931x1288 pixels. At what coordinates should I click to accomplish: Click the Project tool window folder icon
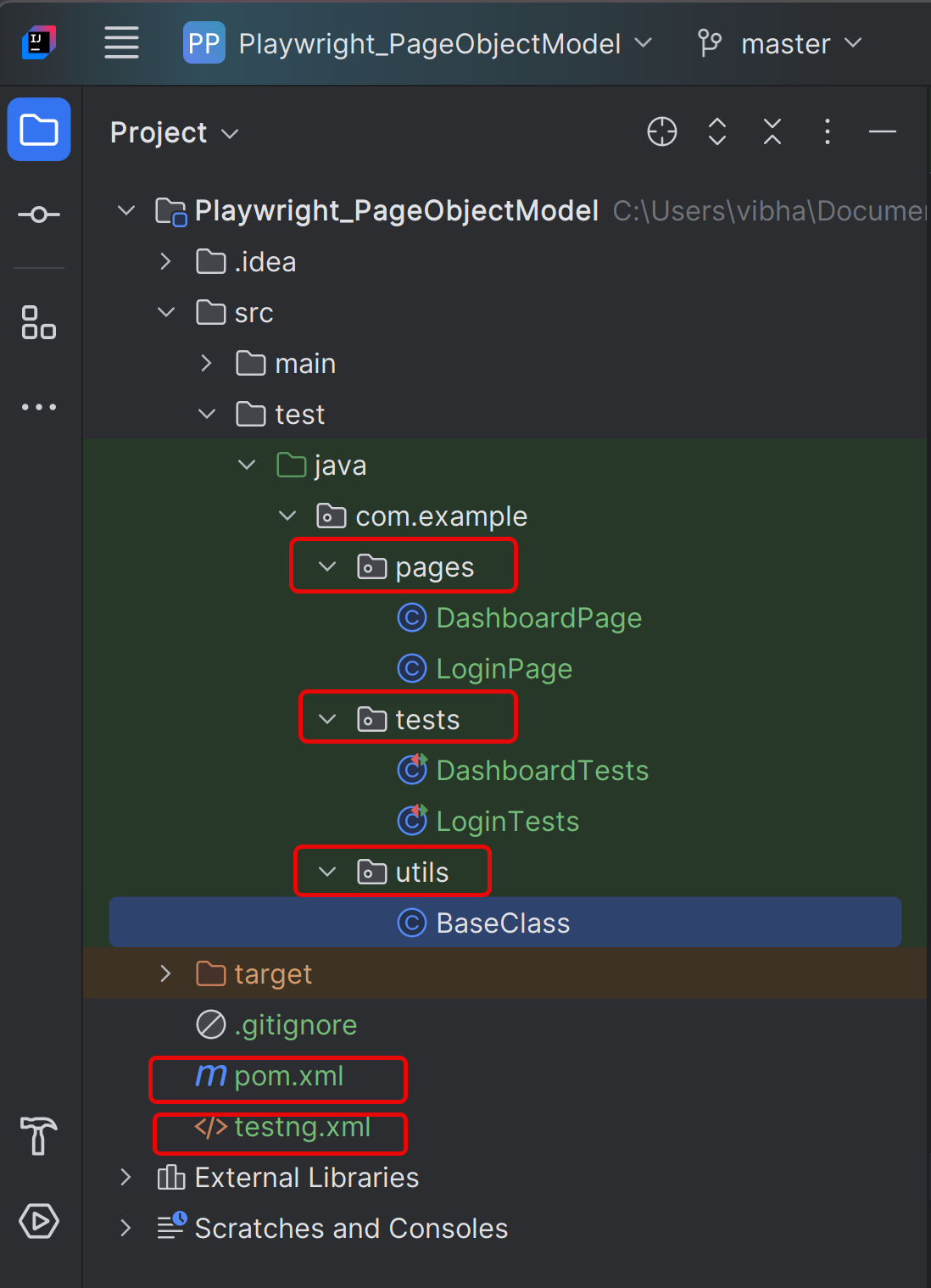[x=38, y=129]
